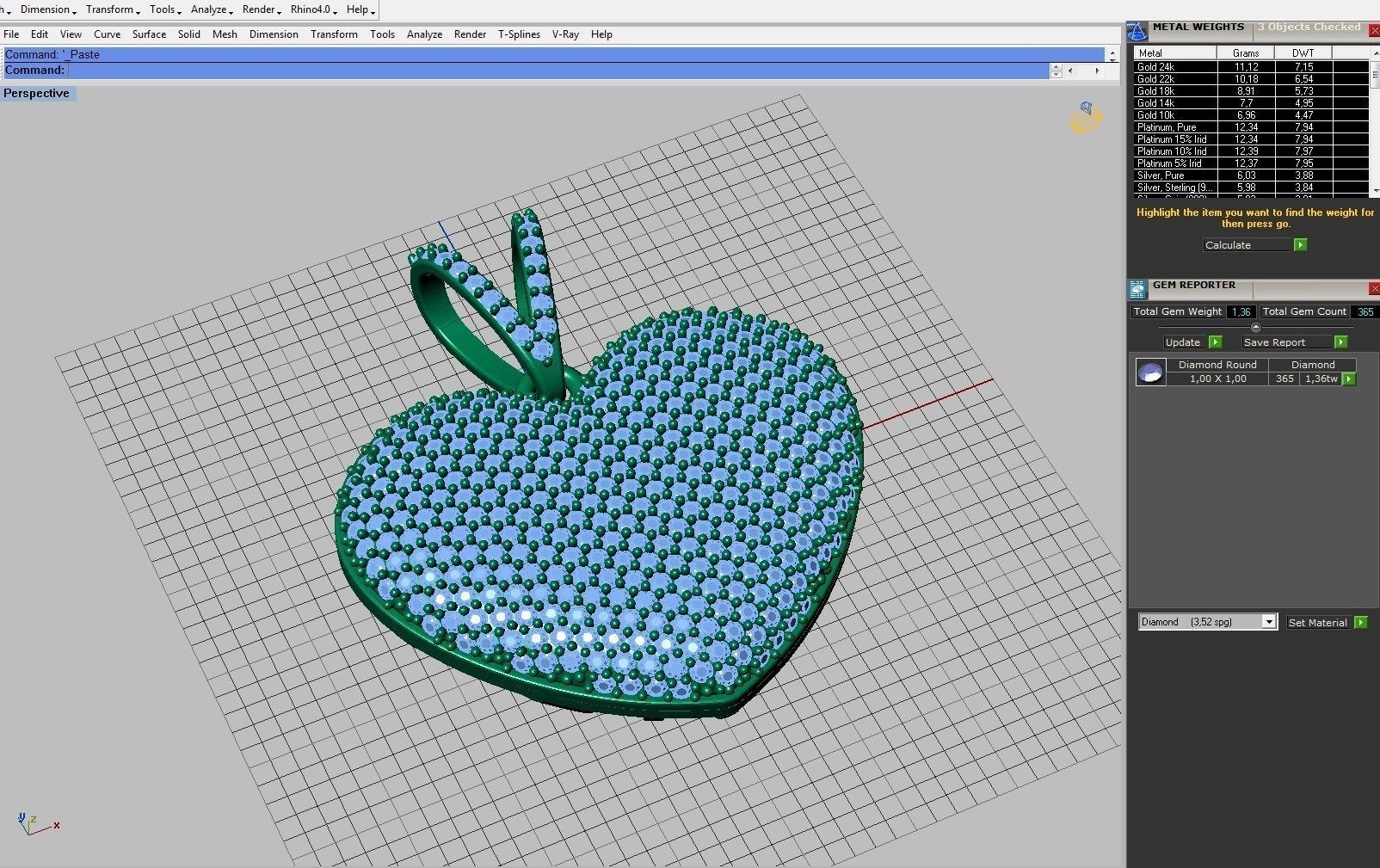Image resolution: width=1380 pixels, height=868 pixels.
Task: Select the Silver, Pure row
Action: [x=1251, y=175]
